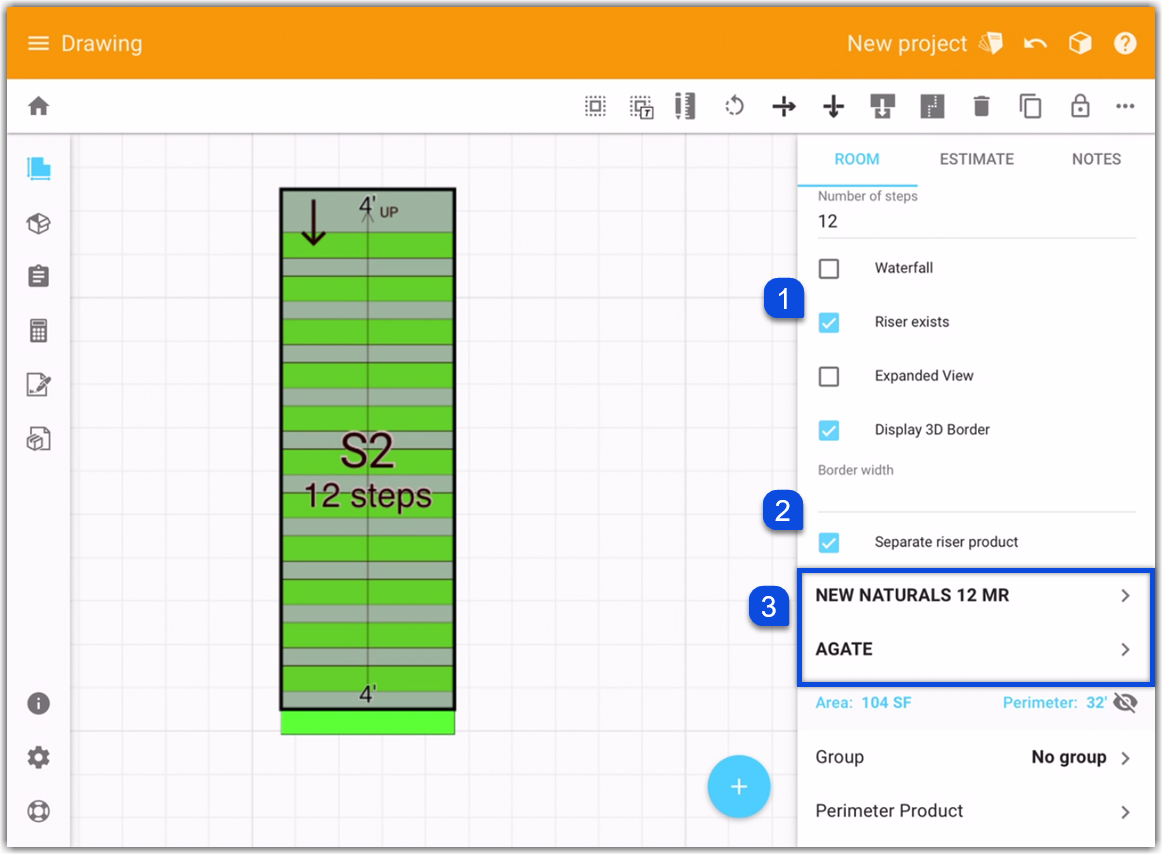Uncheck the Riser exists checkbox

[x=828, y=323]
